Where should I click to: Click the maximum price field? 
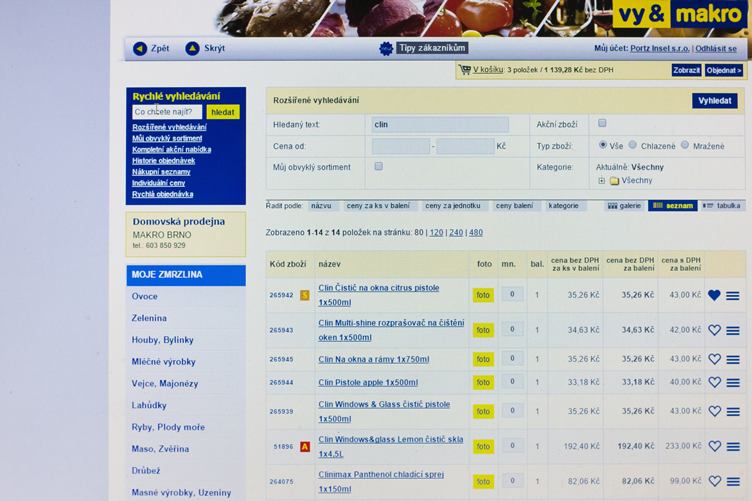[x=465, y=146]
